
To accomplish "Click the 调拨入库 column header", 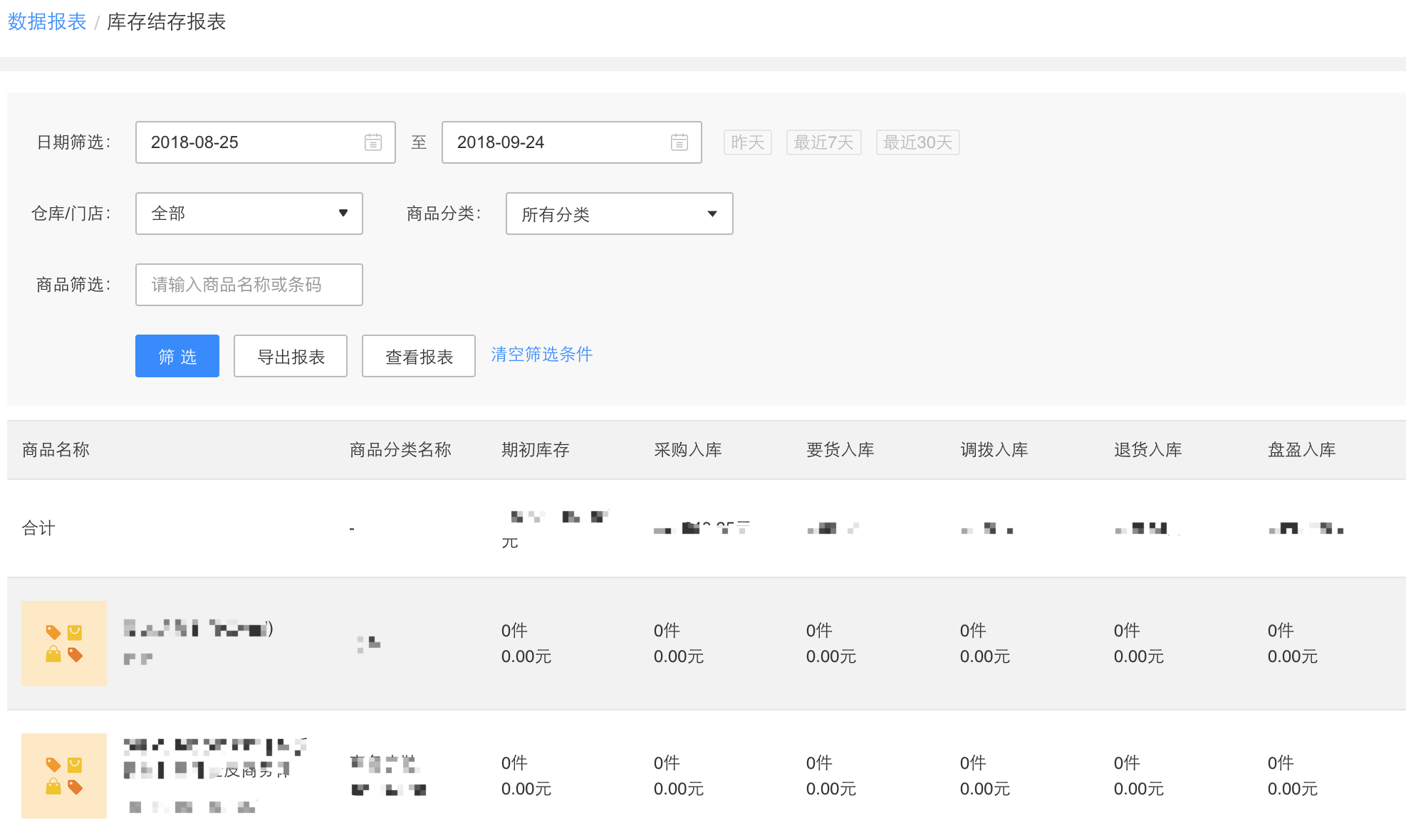I will coord(994,450).
